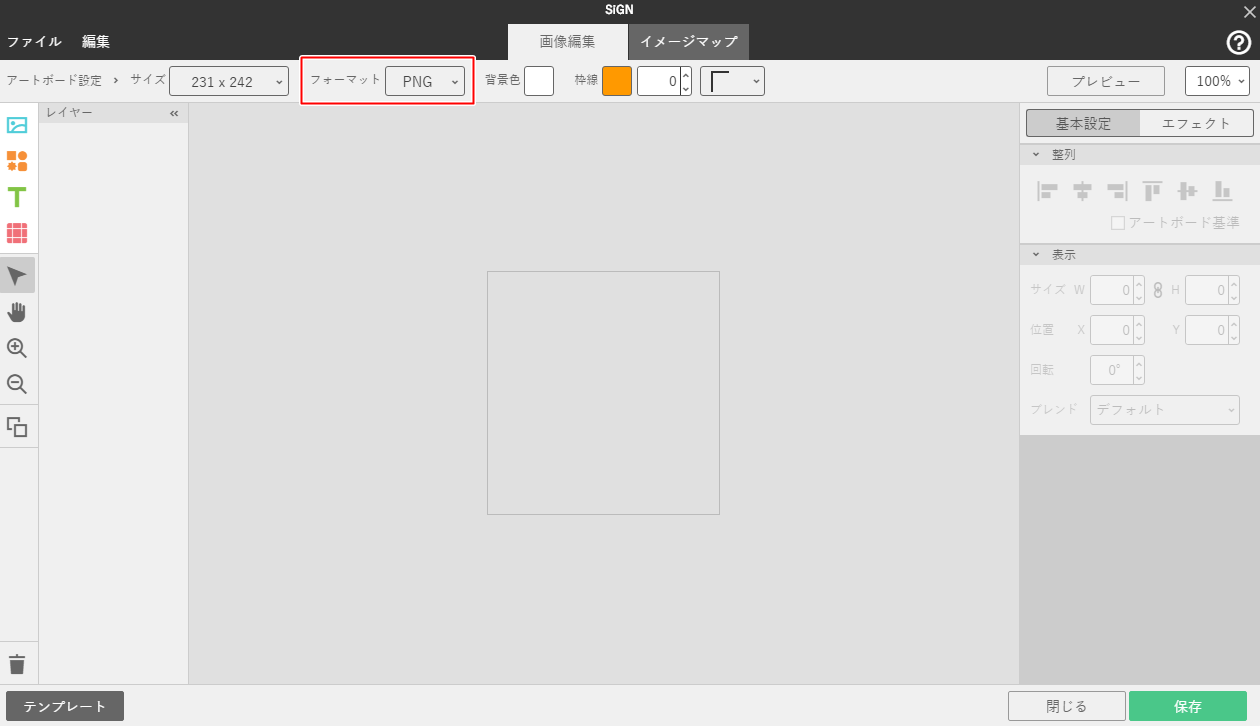Click the trash delete icon
Screen dimensions: 1260x726
[17, 665]
